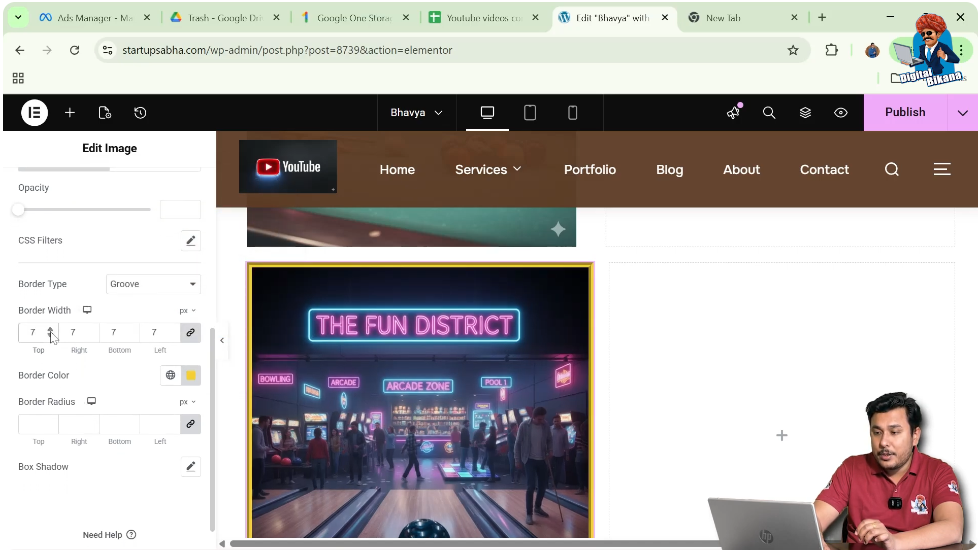
Task: Switch to mobile responsive view
Action: tap(572, 113)
